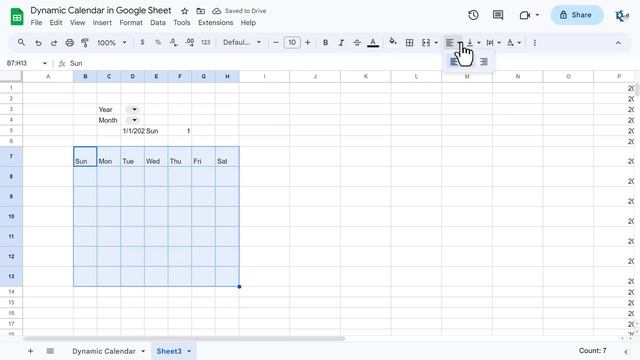
Task: Switch to the Dynamic Calendar sheet tab
Action: [x=104, y=351]
